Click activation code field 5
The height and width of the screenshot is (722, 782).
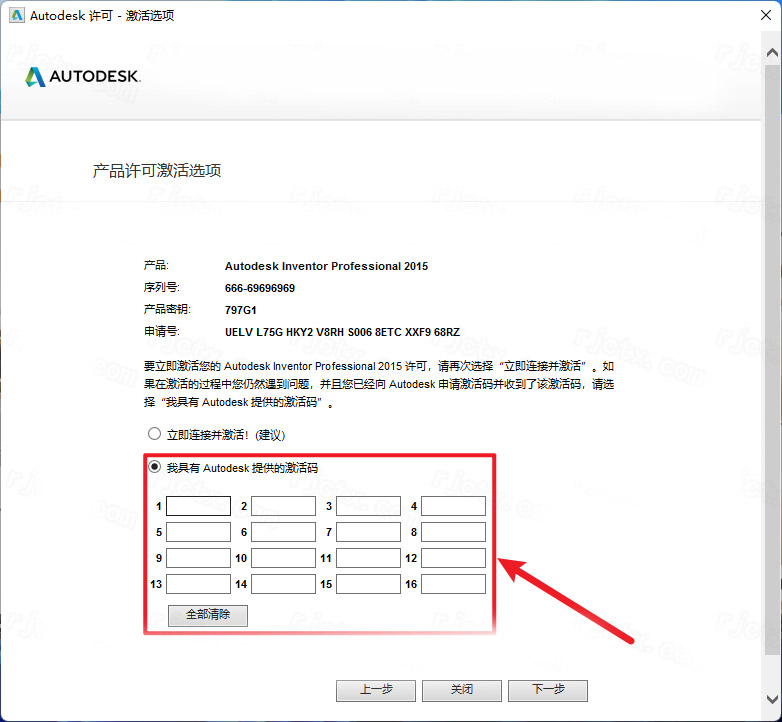(x=198, y=532)
